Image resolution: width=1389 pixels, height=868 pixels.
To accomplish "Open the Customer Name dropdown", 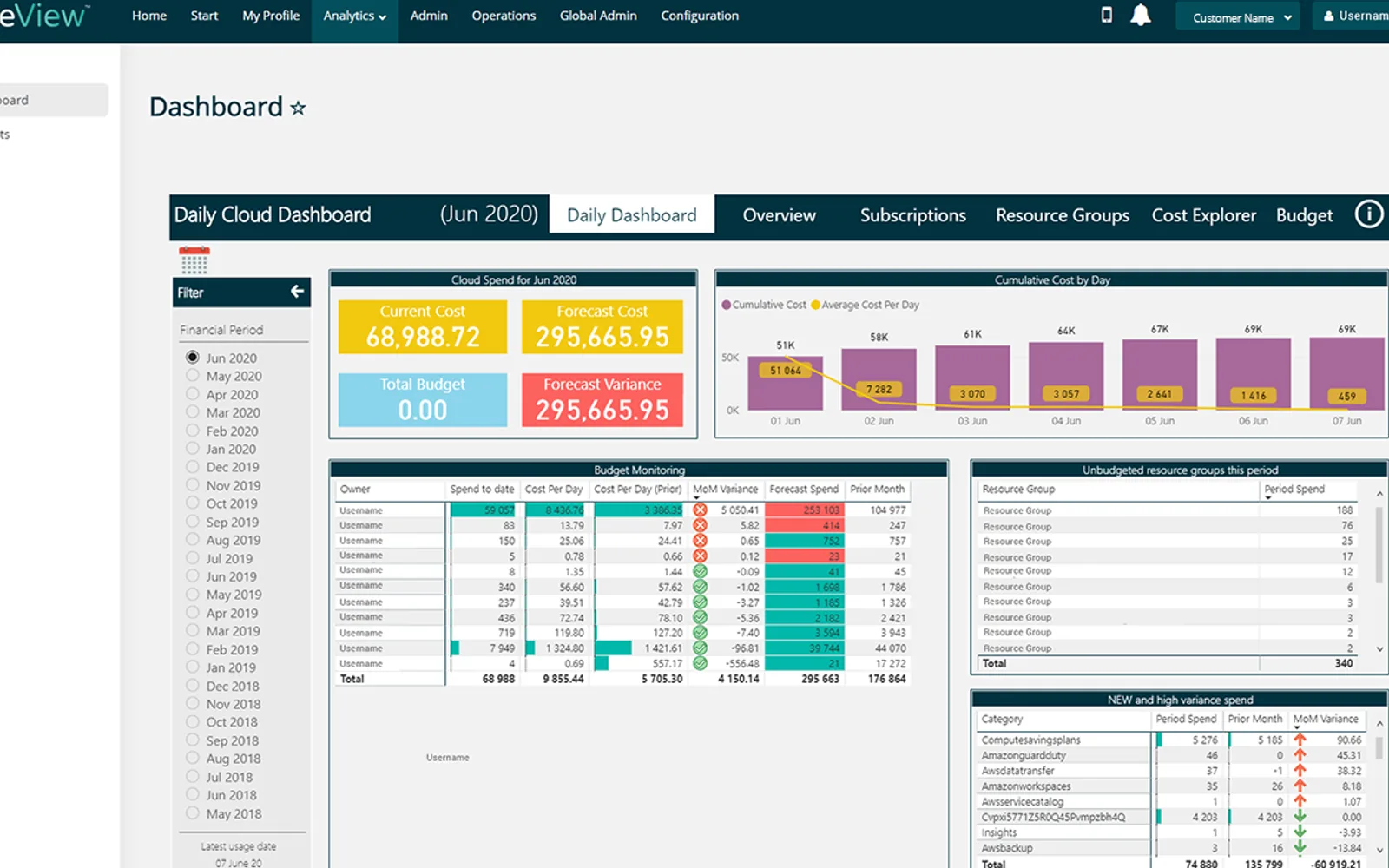I will click(1237, 17).
